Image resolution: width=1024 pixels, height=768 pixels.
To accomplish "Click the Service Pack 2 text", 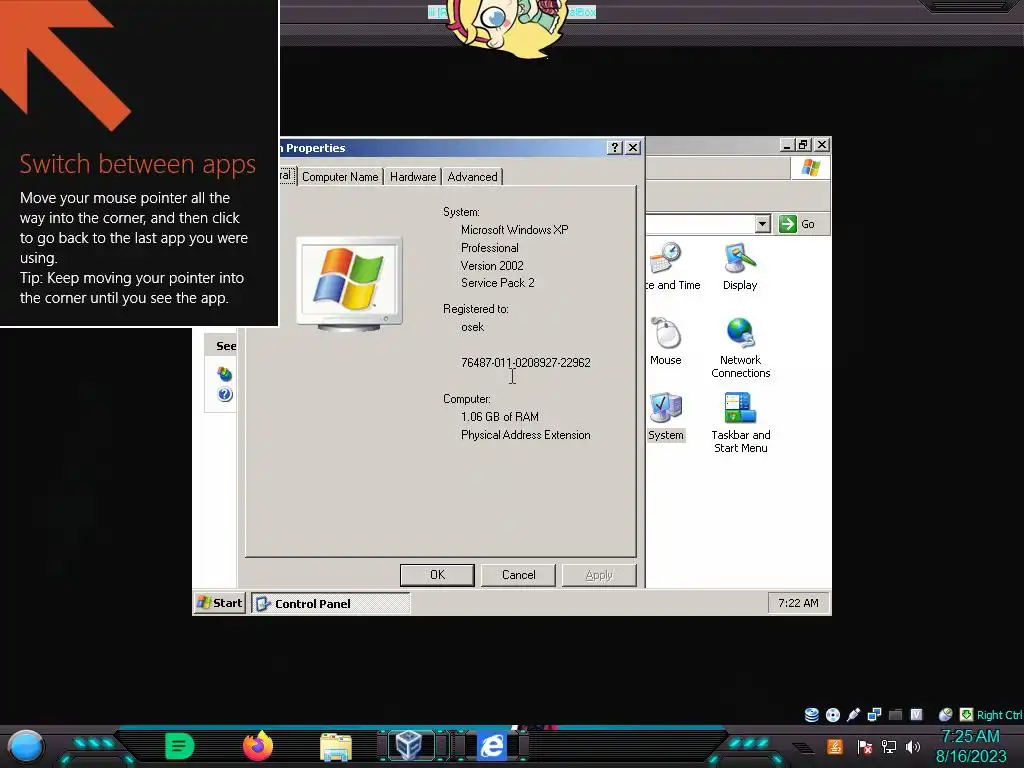I will [x=498, y=283].
